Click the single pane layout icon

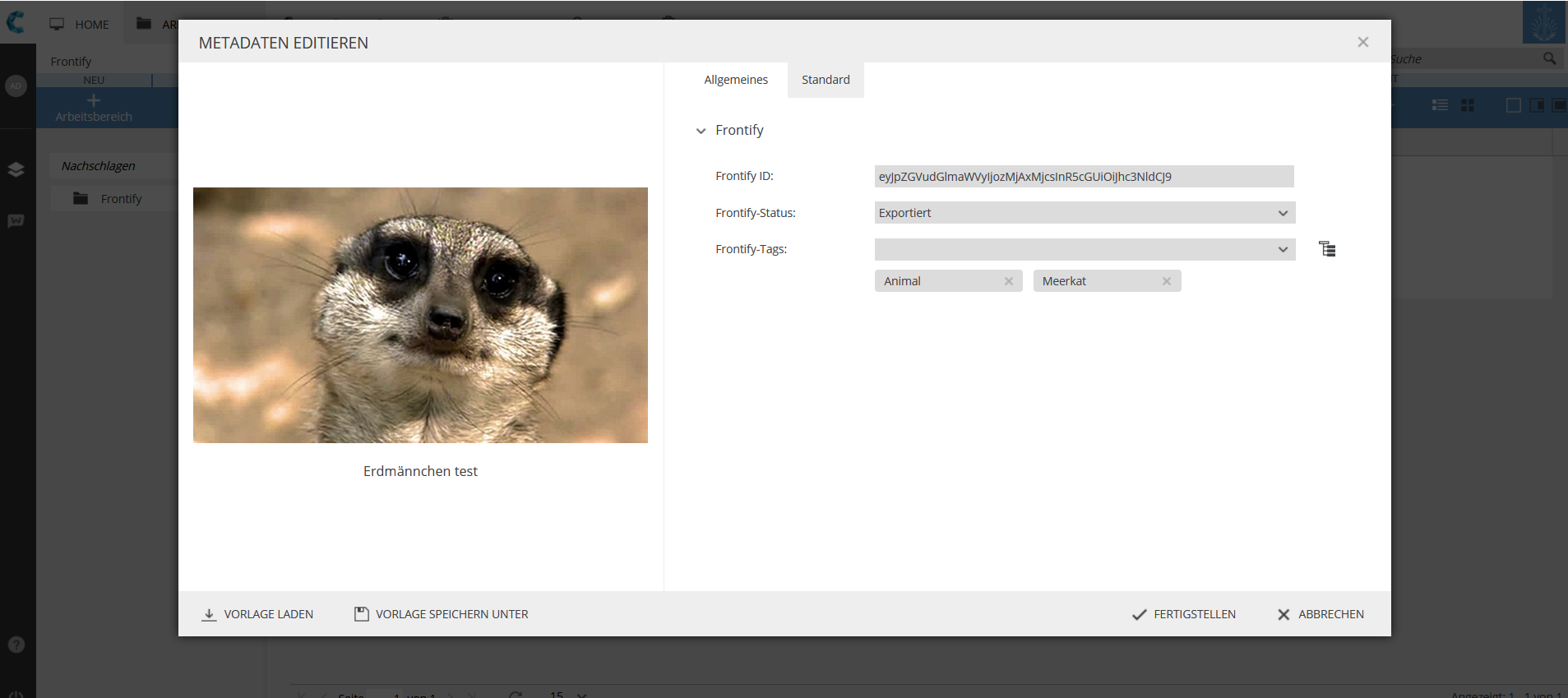1513,105
